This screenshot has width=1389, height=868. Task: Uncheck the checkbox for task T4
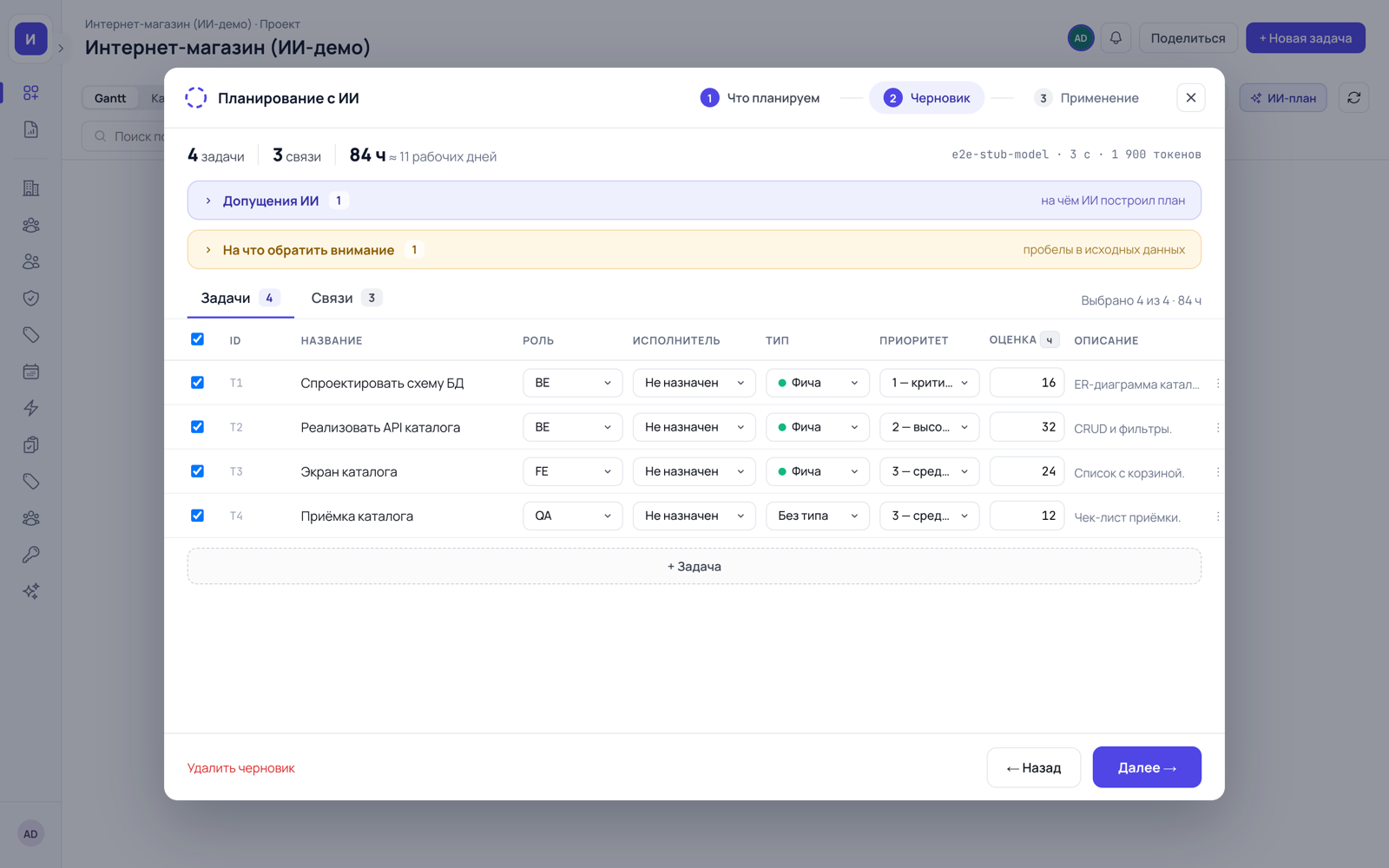(197, 515)
